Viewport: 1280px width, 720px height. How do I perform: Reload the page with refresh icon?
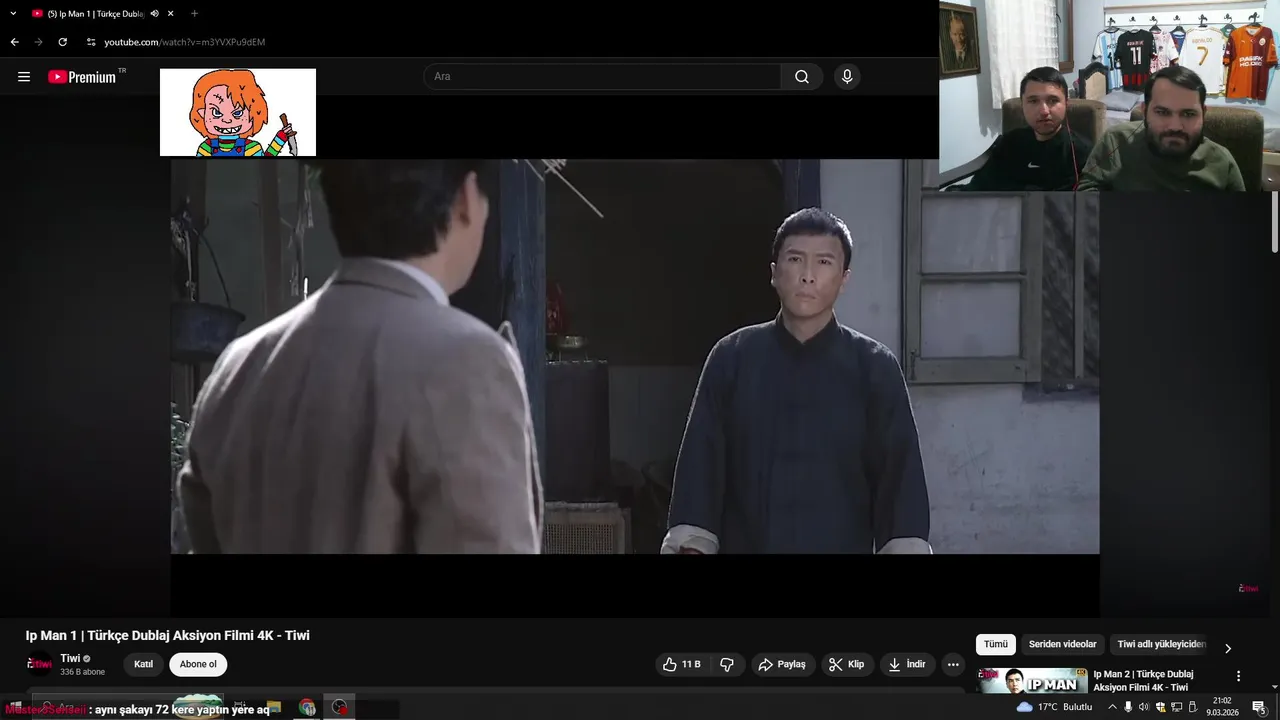coord(62,42)
